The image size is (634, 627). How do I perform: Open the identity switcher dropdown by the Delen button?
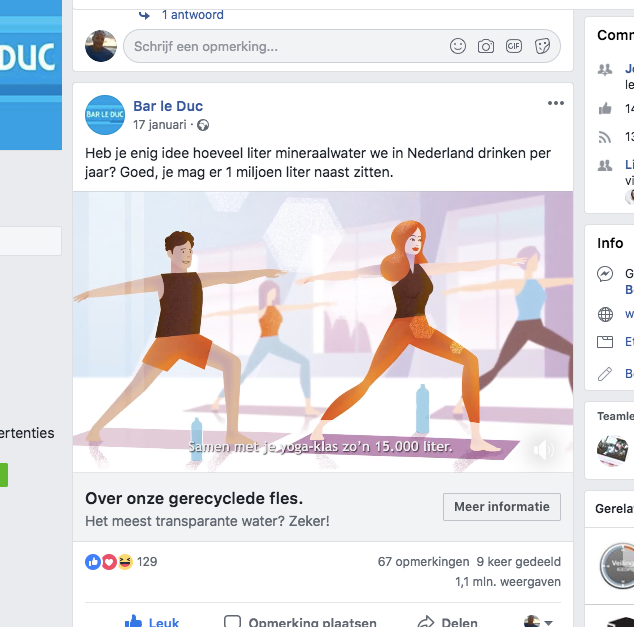tap(538, 622)
